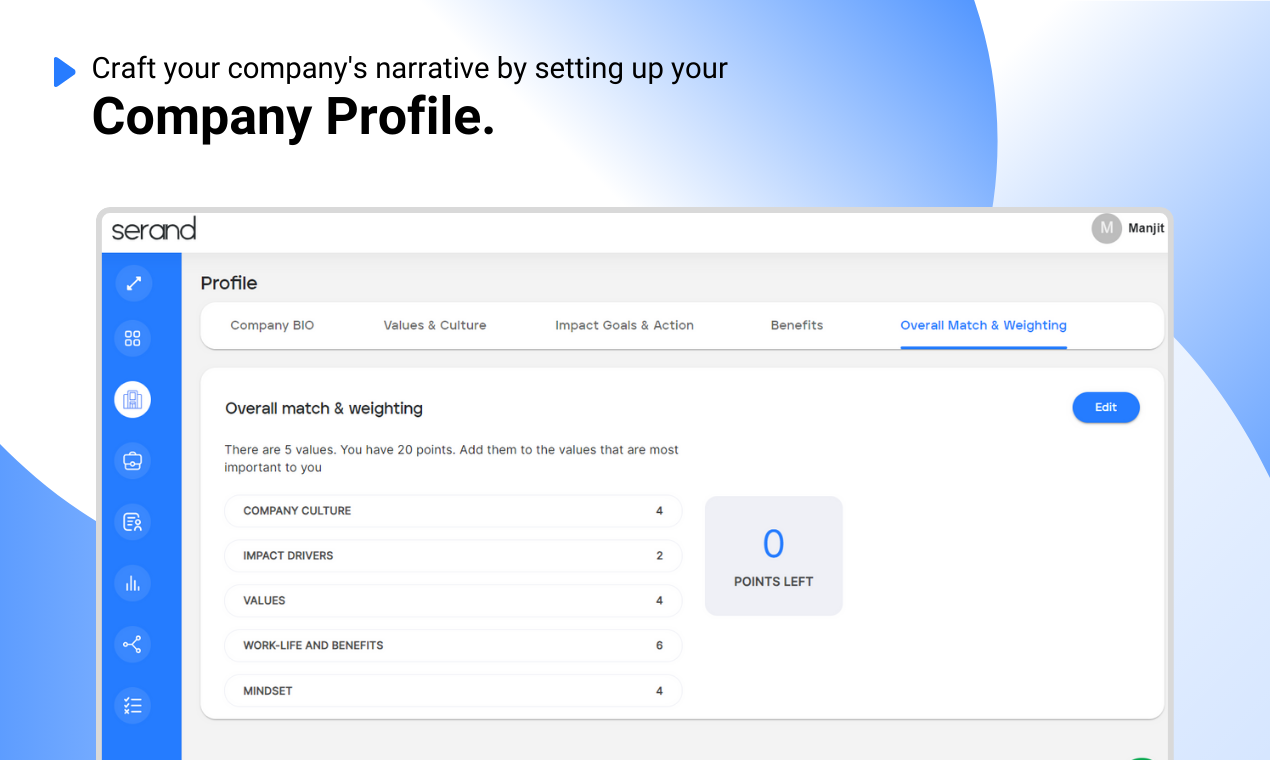The image size is (1270, 760).
Task: Click the serand logo
Action: 154,229
